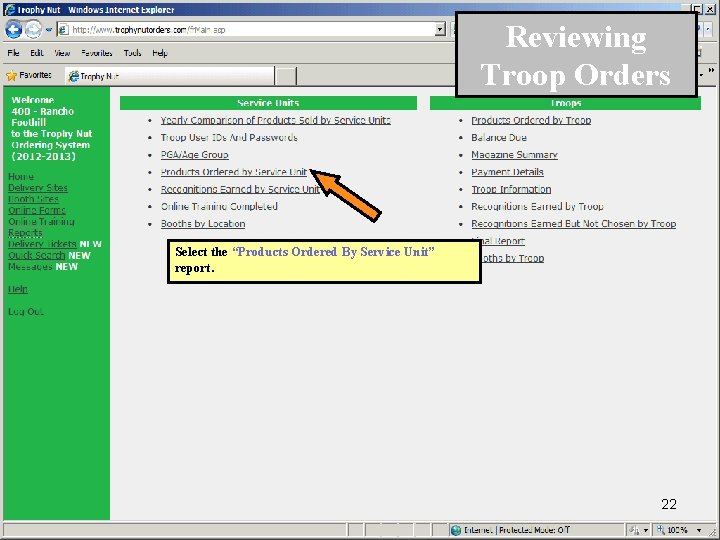
Task: Open the Favorites menu
Action: tap(96, 53)
